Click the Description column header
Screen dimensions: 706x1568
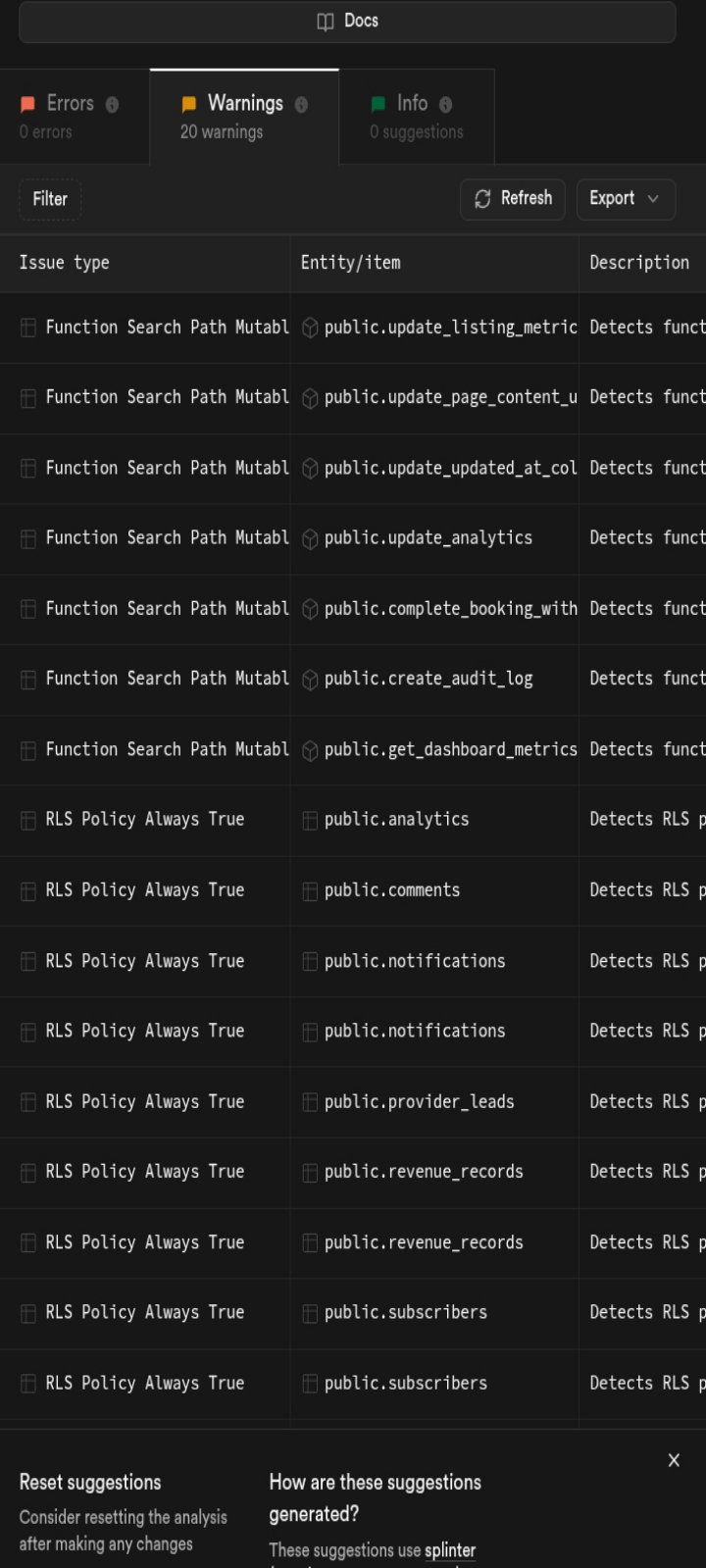tap(642, 263)
